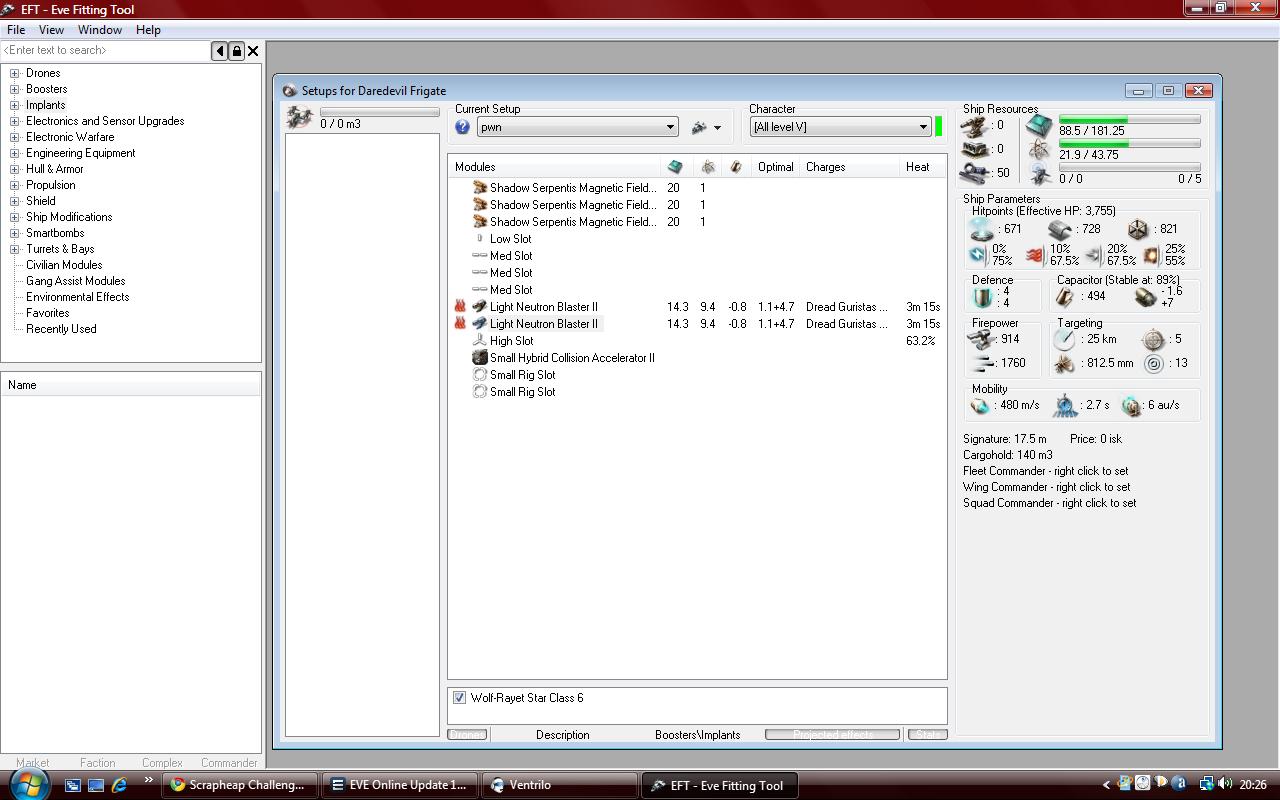Click the lock icon beside the search box
Image resolution: width=1280 pixels, height=800 pixels.
click(236, 51)
